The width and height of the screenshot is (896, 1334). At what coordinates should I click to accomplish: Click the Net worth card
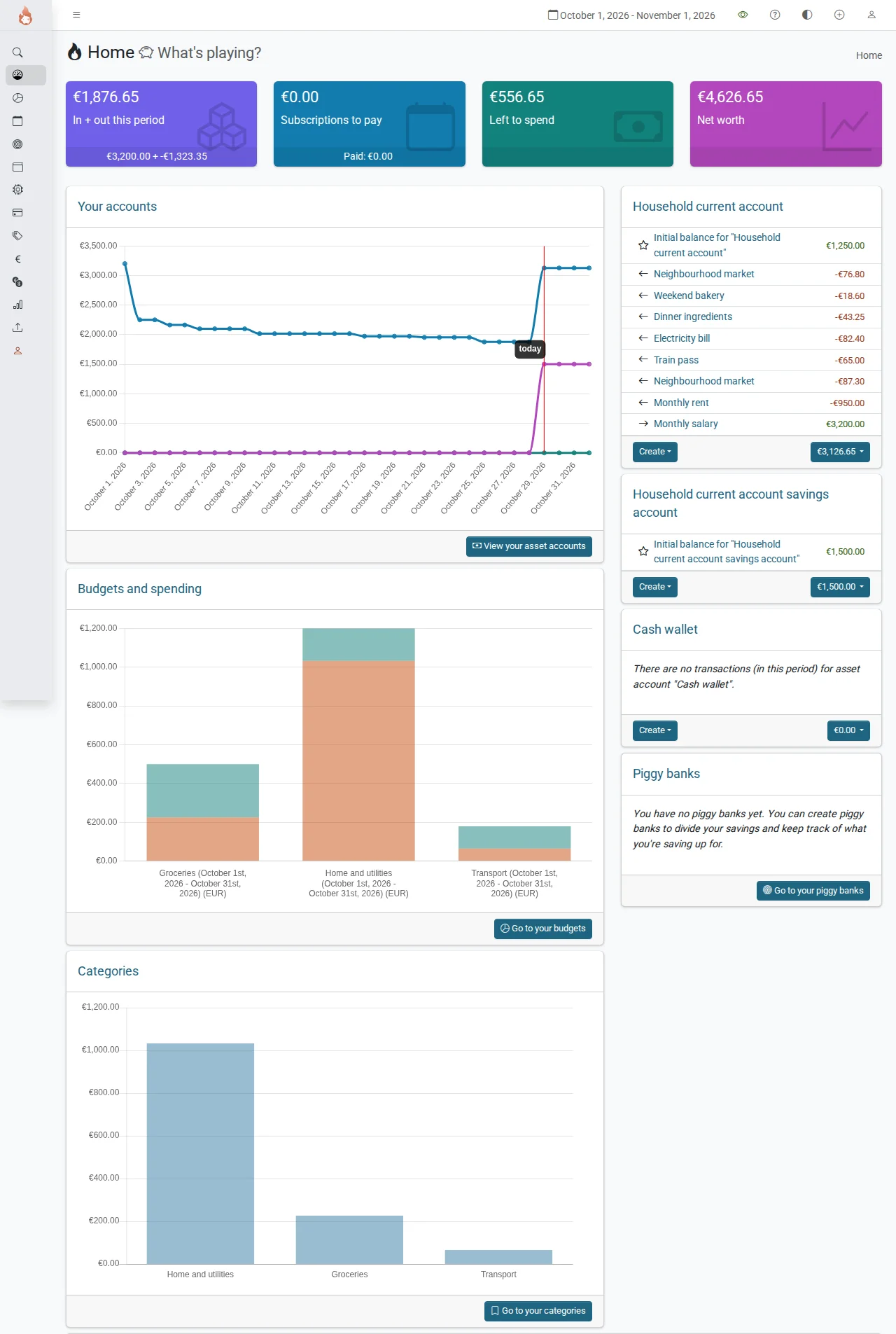[785, 124]
